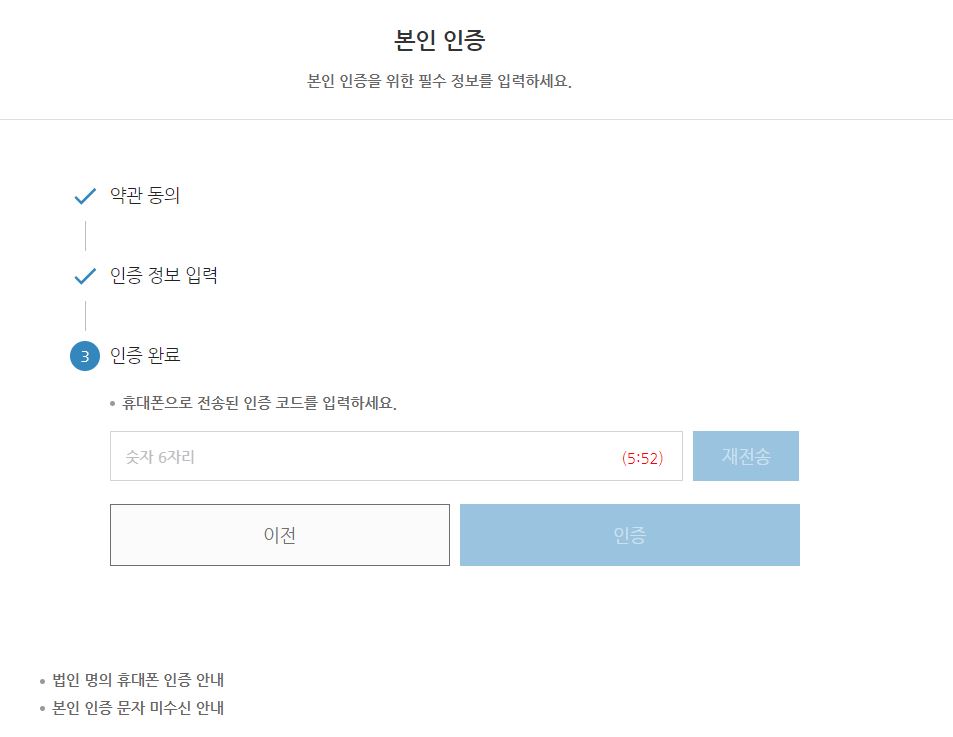Click the bullet before 본인 인증 문자 미수신 안내
953x737 pixels.
[x=42, y=709]
